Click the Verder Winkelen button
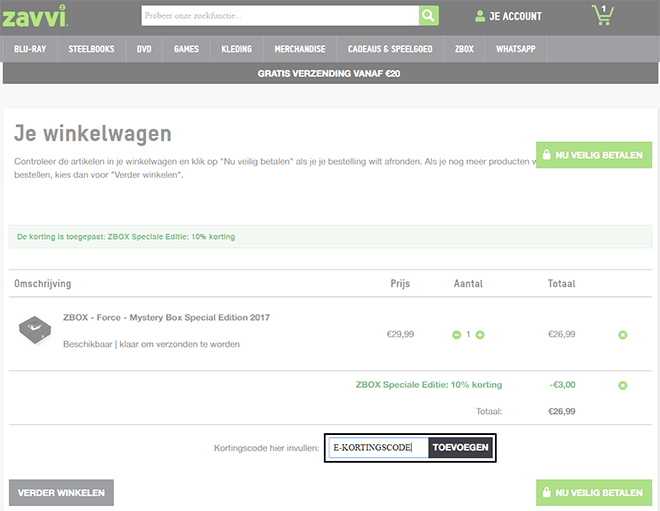This screenshot has height=511, width=660. (61, 492)
